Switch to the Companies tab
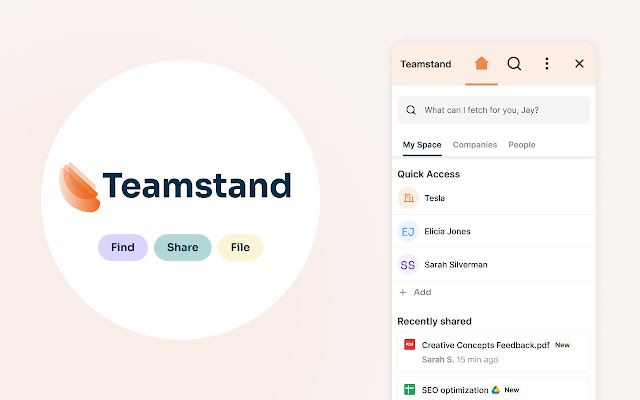640x400 pixels. pos(475,145)
